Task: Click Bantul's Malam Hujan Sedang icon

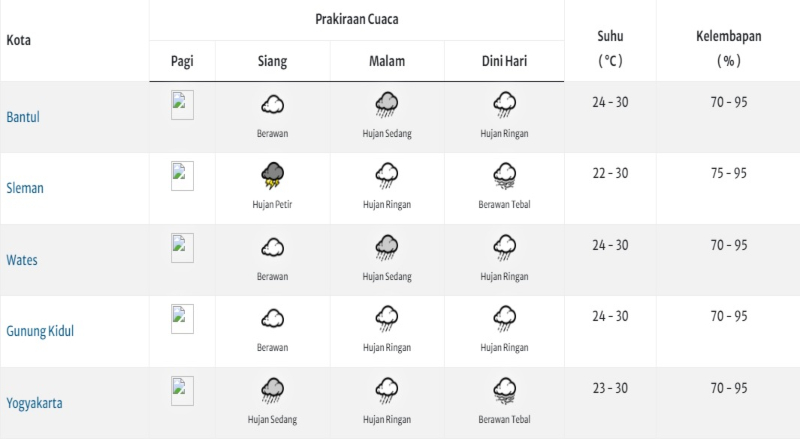Action: tap(387, 105)
